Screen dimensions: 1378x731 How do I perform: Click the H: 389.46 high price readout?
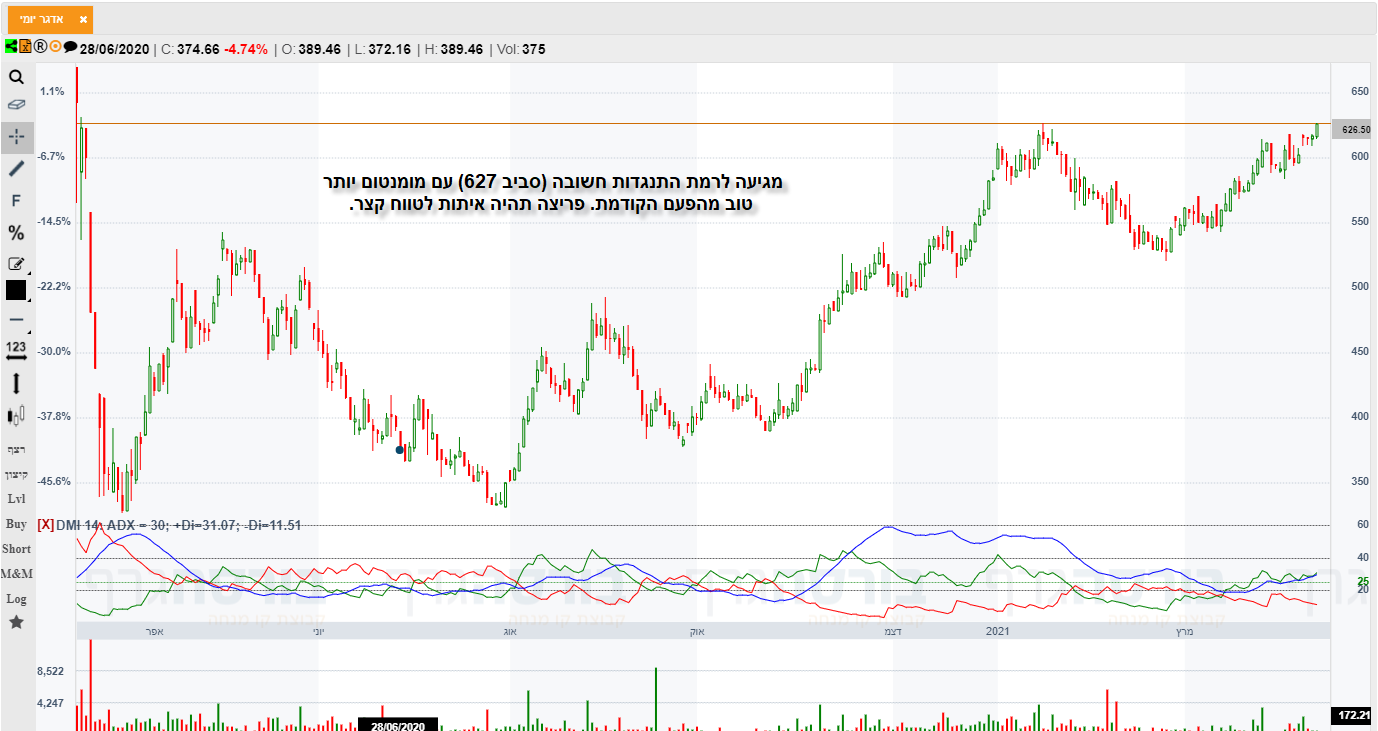(x=454, y=49)
